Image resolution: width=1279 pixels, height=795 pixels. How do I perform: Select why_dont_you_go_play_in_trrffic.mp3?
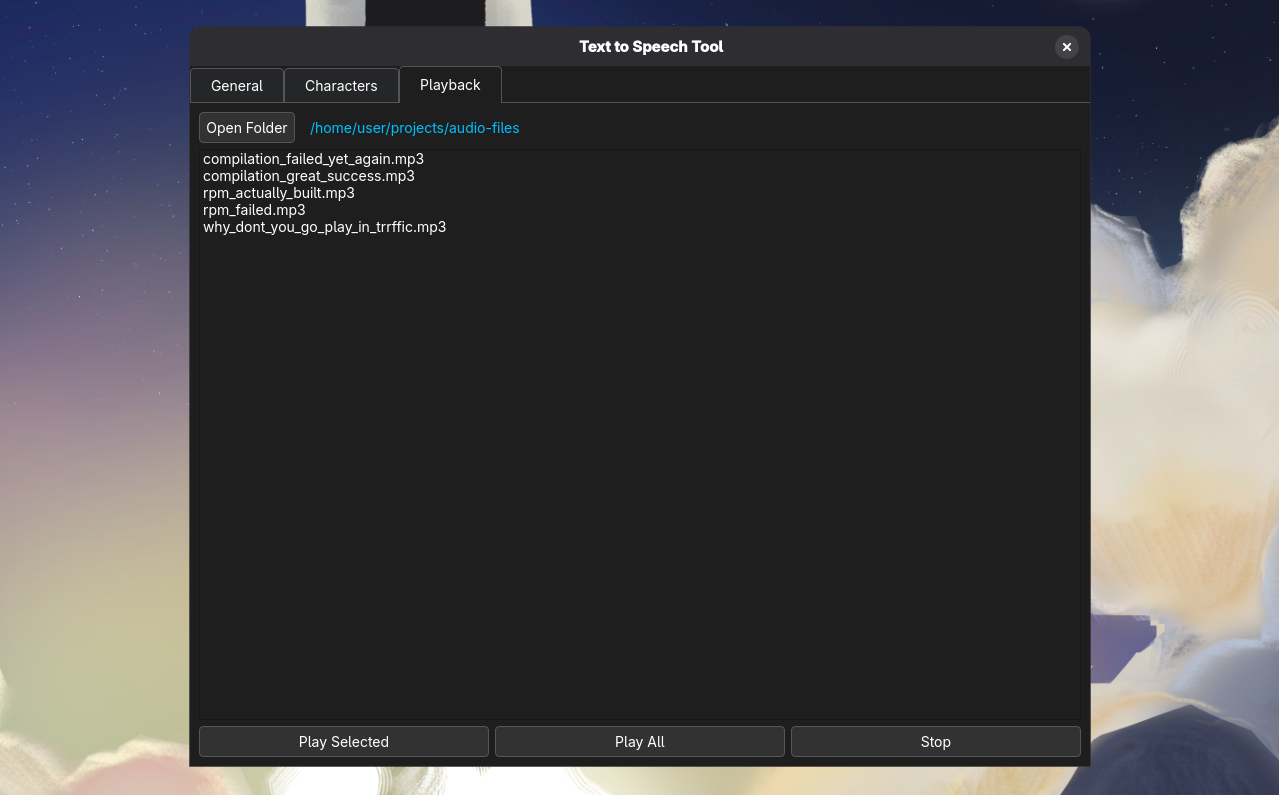[324, 227]
